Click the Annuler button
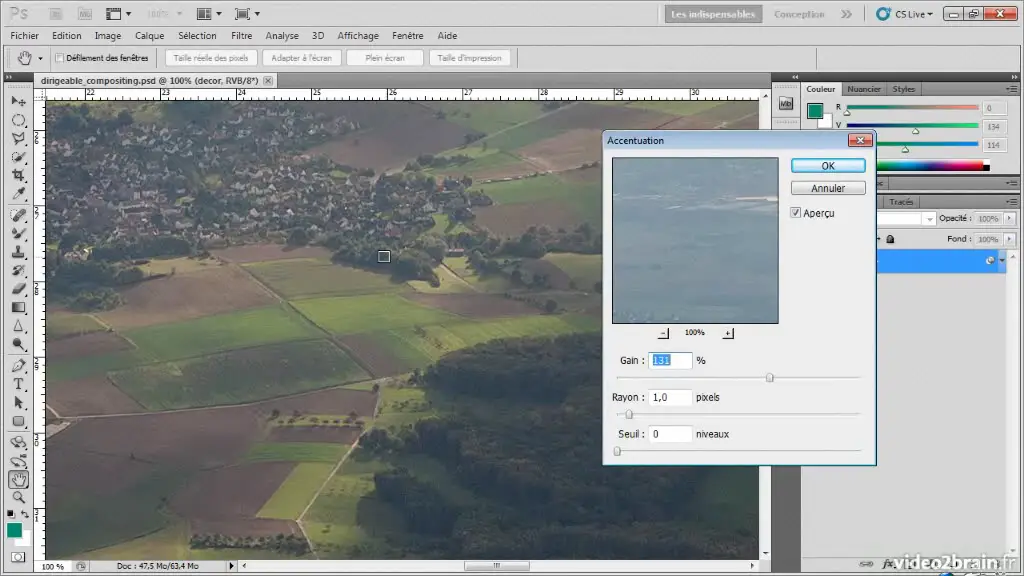This screenshot has width=1024, height=576. [x=827, y=188]
